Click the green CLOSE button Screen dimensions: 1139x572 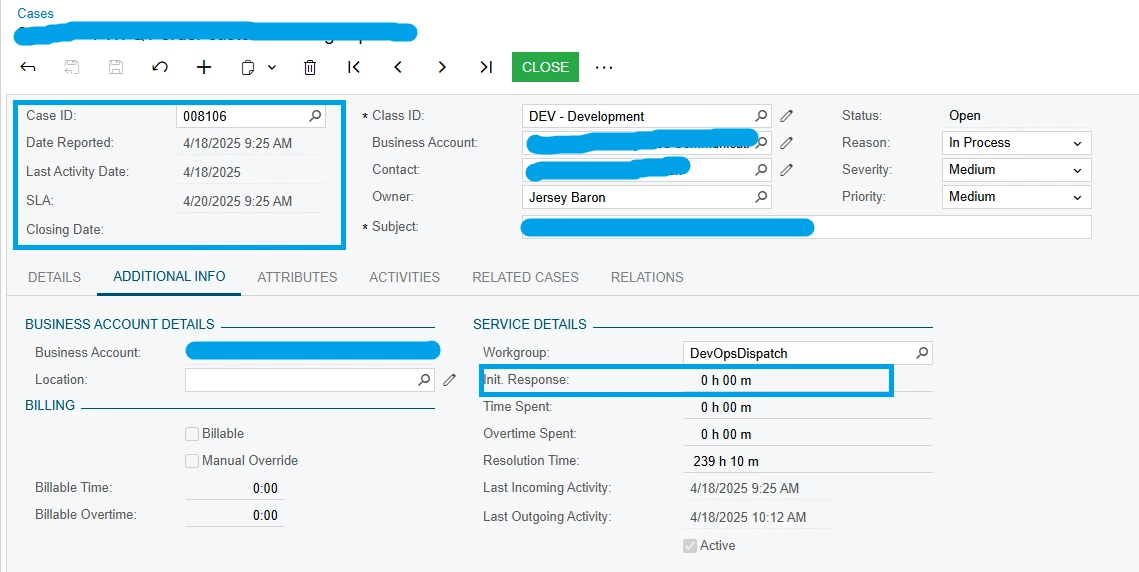(x=545, y=67)
